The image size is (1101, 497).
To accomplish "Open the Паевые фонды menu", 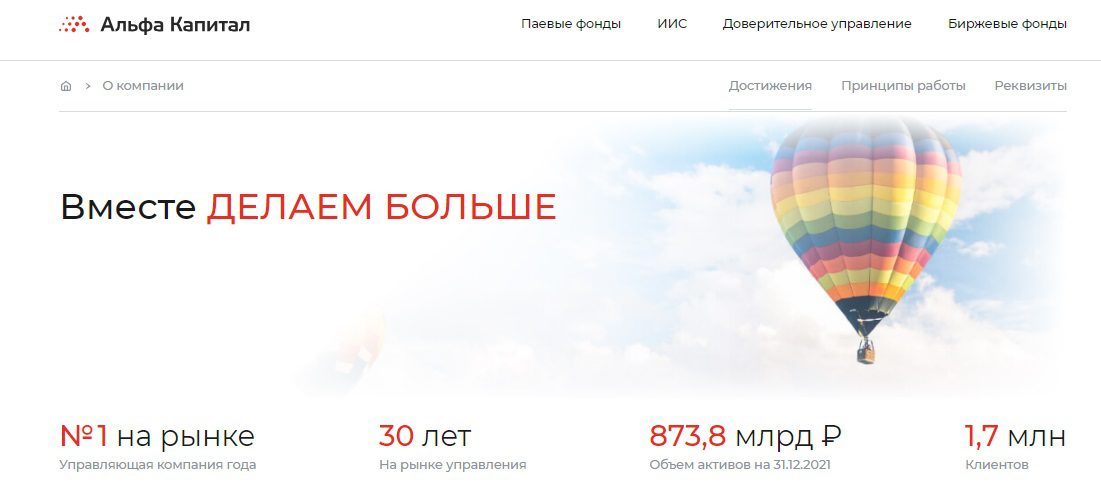I will 571,24.
